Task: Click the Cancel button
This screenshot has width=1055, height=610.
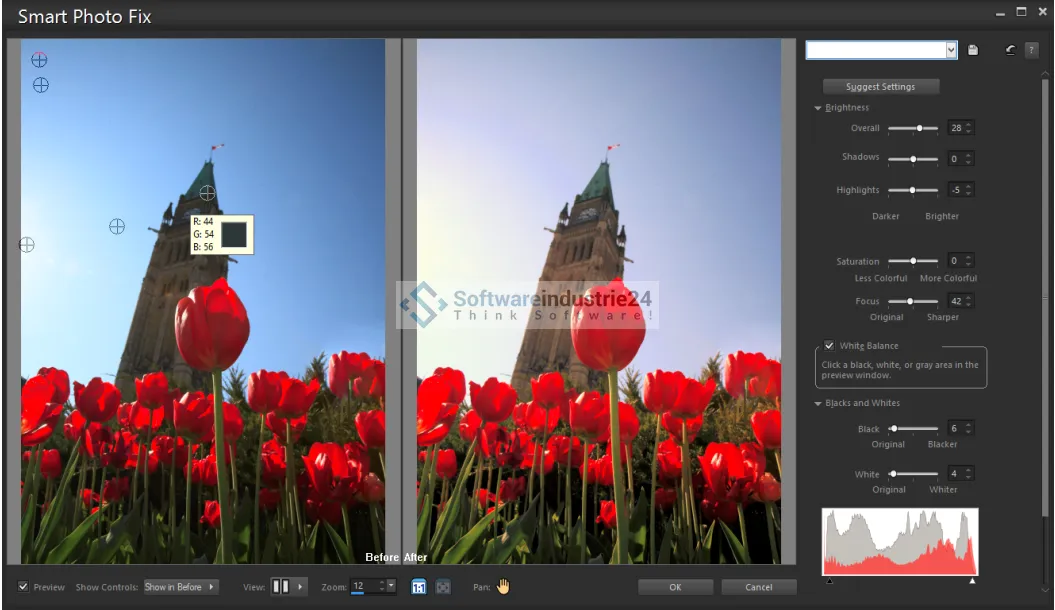Action: click(759, 587)
